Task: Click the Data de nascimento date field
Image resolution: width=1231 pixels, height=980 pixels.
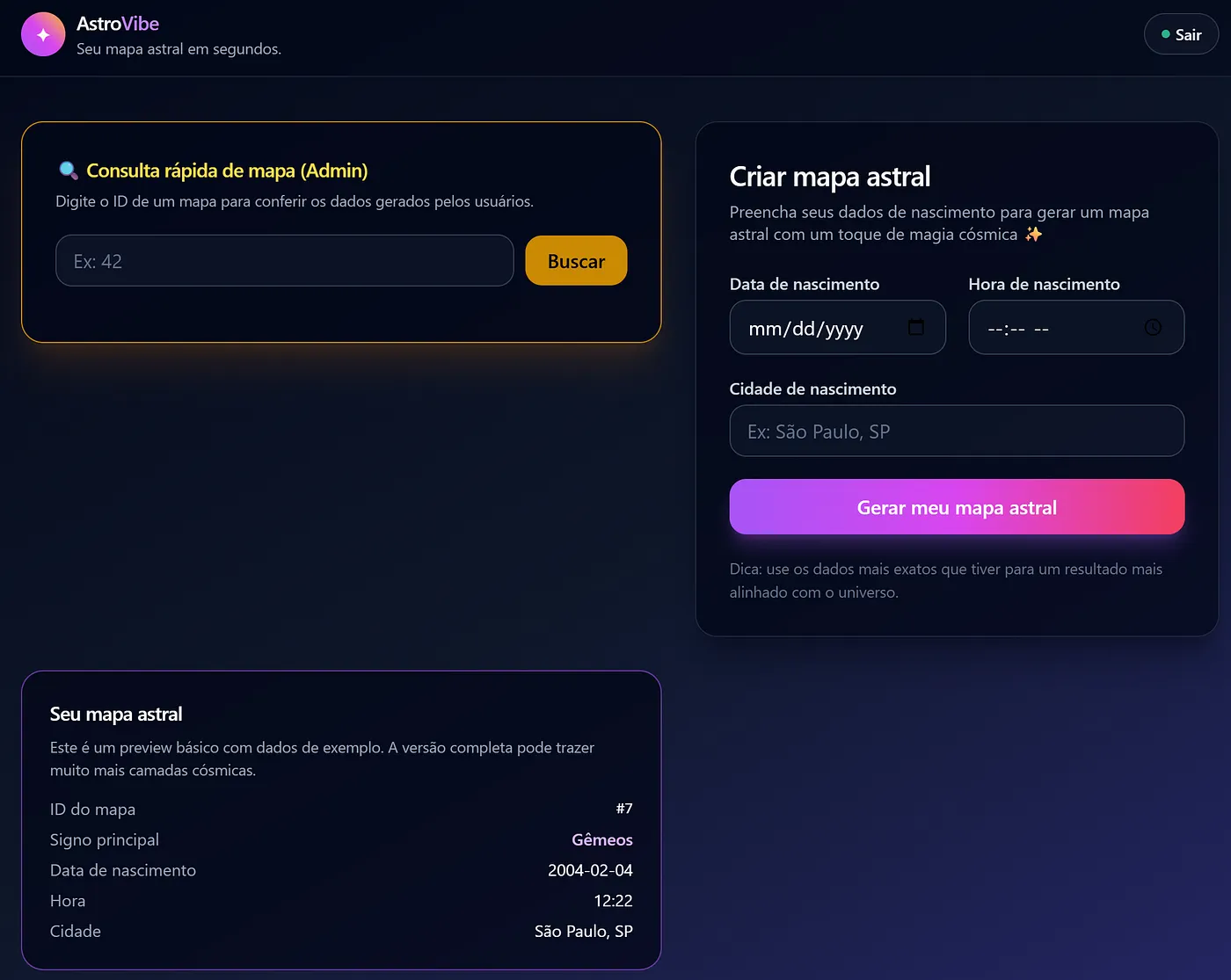Action: (x=818, y=328)
